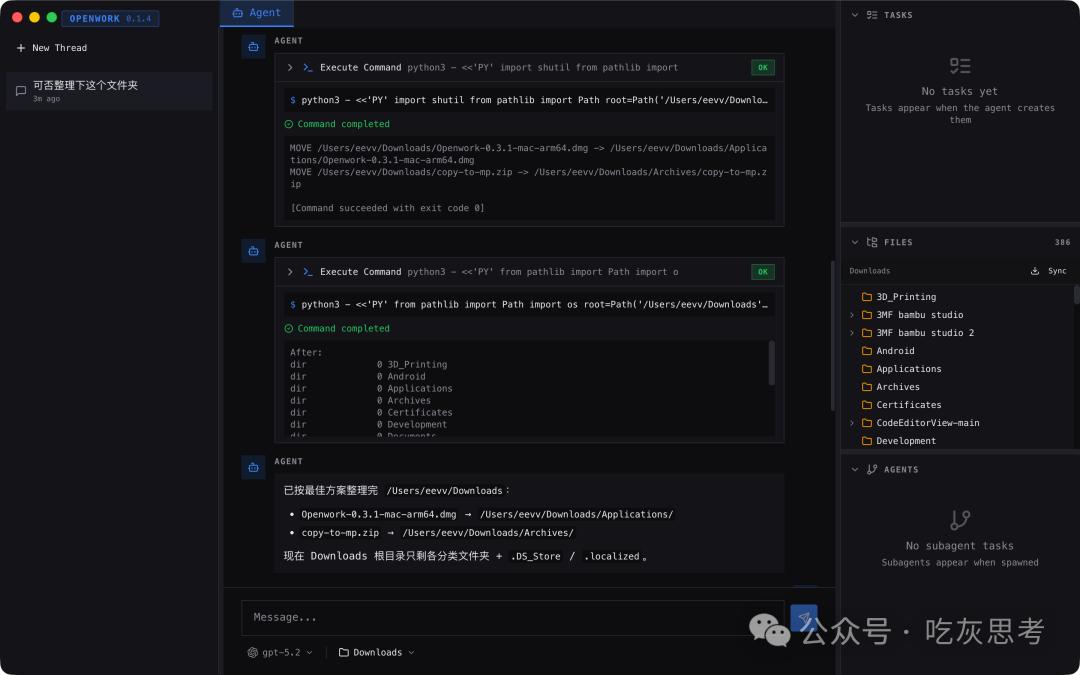
Task: Click the Archives folder icon
Action: 867,386
